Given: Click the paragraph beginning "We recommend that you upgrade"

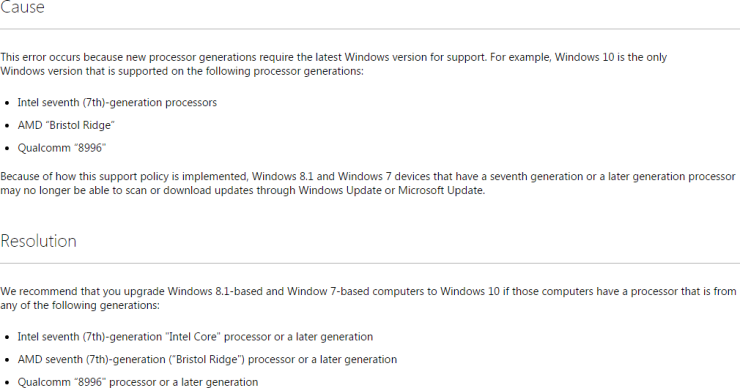Looking at the screenshot, I should (368, 298).
